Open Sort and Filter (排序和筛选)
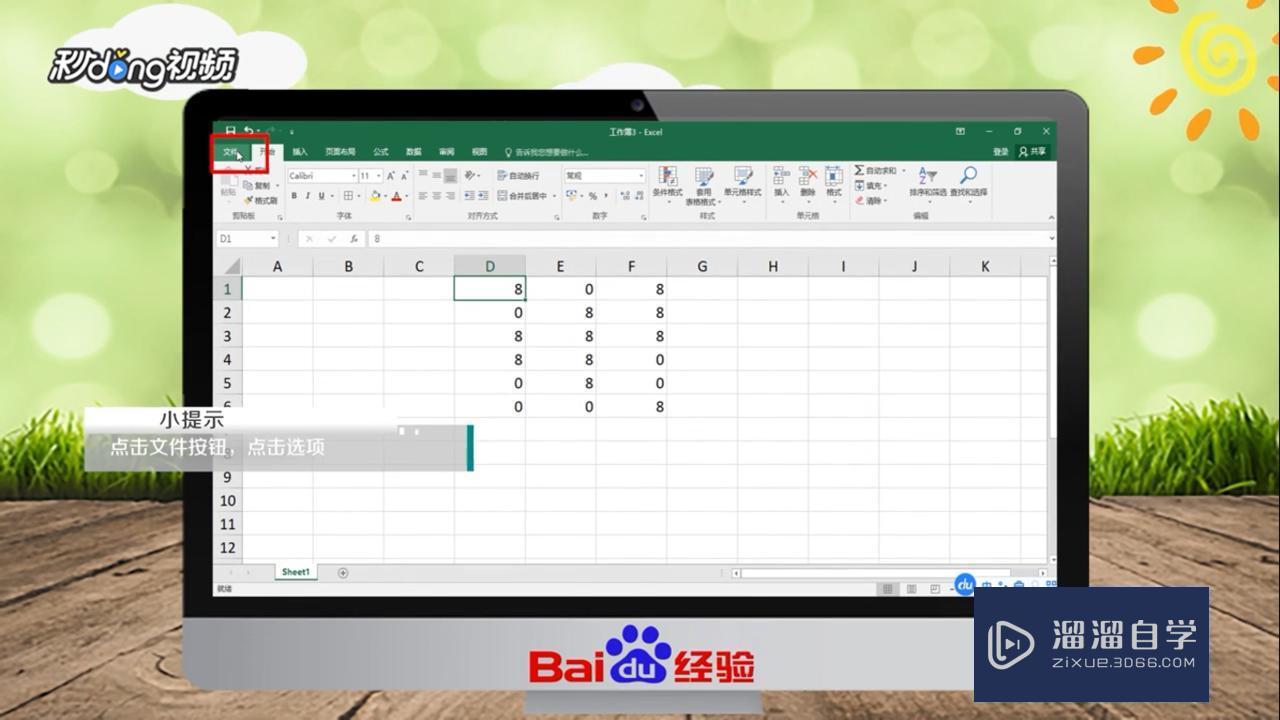The height and width of the screenshot is (720, 1280). [927, 183]
